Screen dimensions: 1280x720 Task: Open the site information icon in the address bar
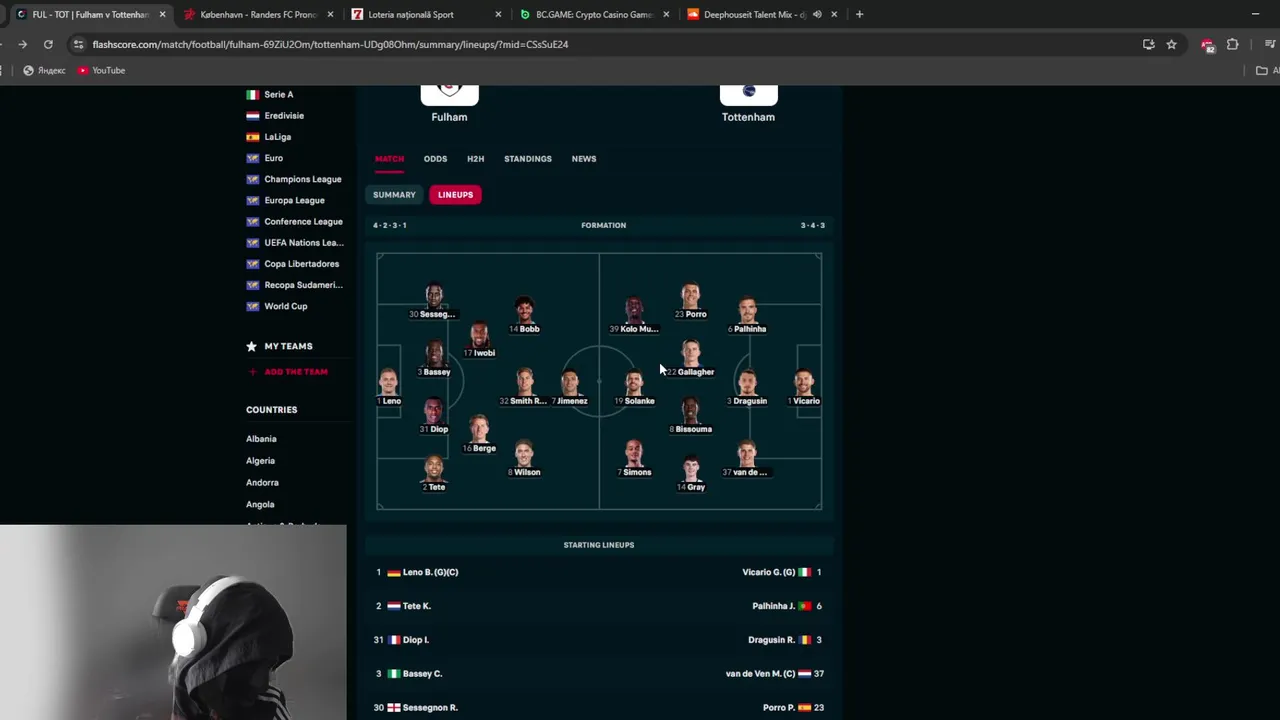point(78,44)
